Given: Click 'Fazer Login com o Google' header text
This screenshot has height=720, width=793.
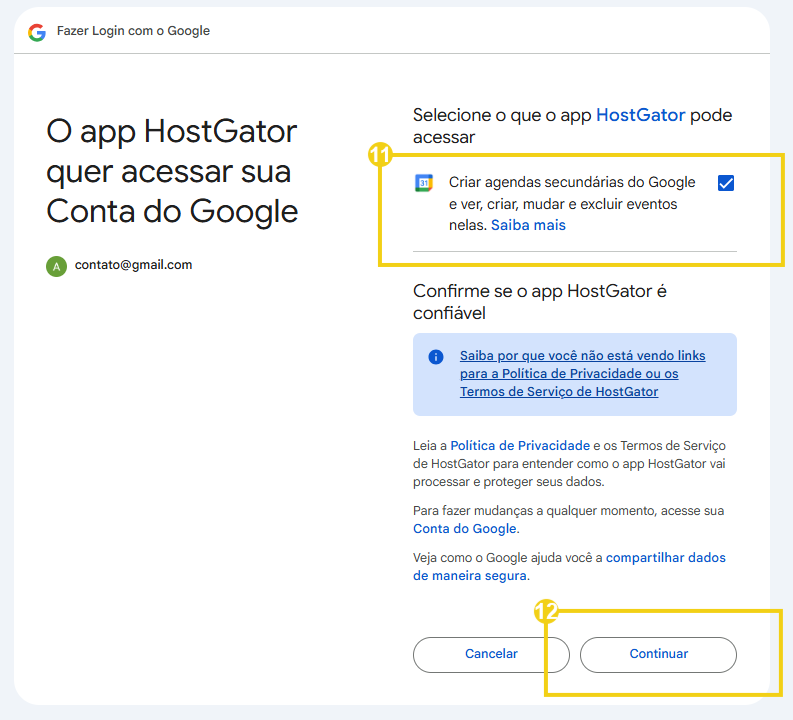Looking at the screenshot, I should (x=133, y=31).
